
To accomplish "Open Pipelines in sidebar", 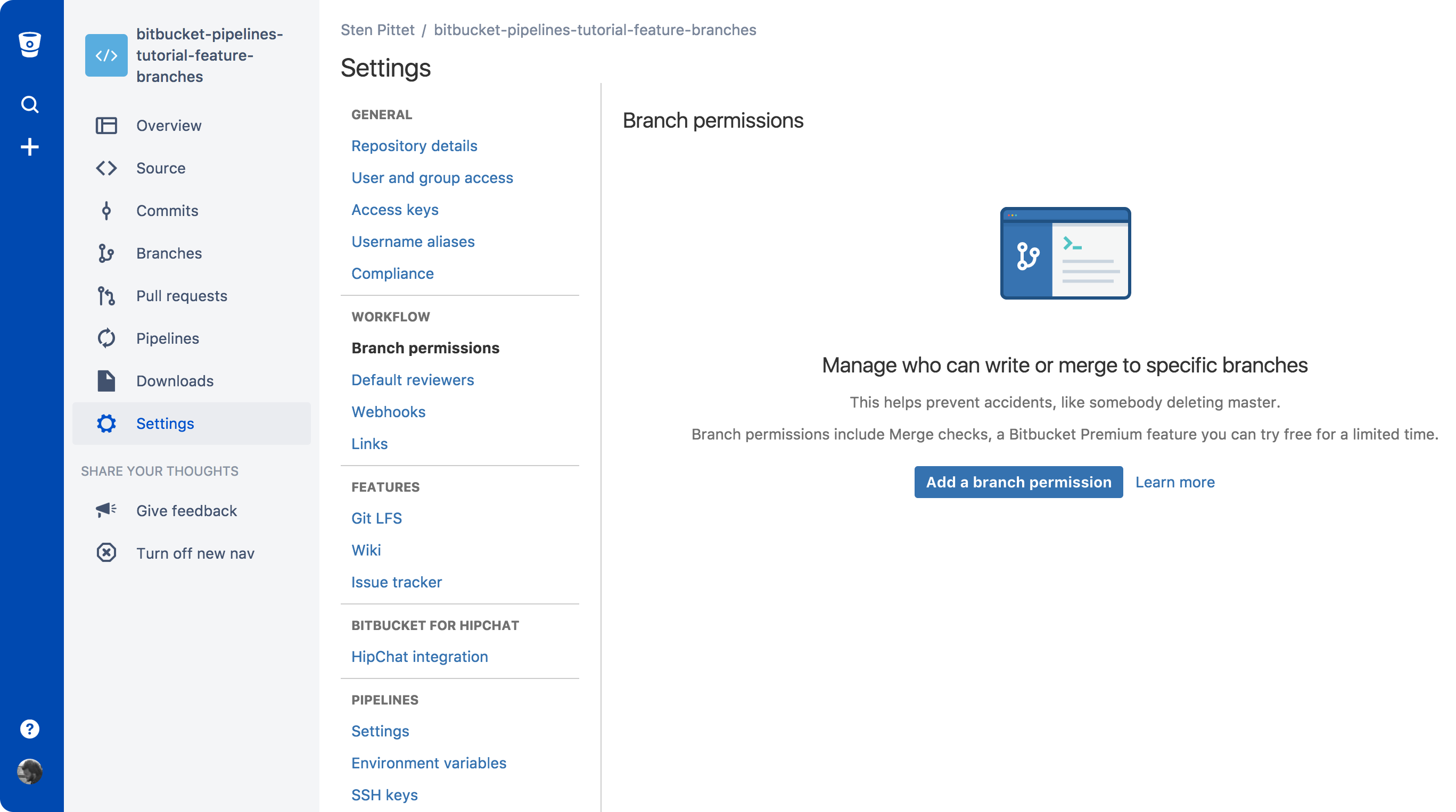I will 167,338.
